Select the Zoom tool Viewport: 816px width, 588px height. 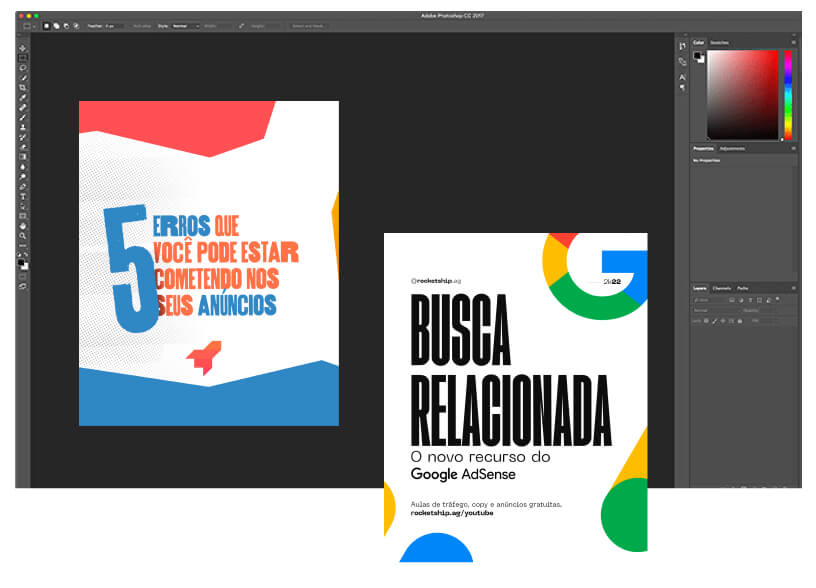(x=22, y=236)
